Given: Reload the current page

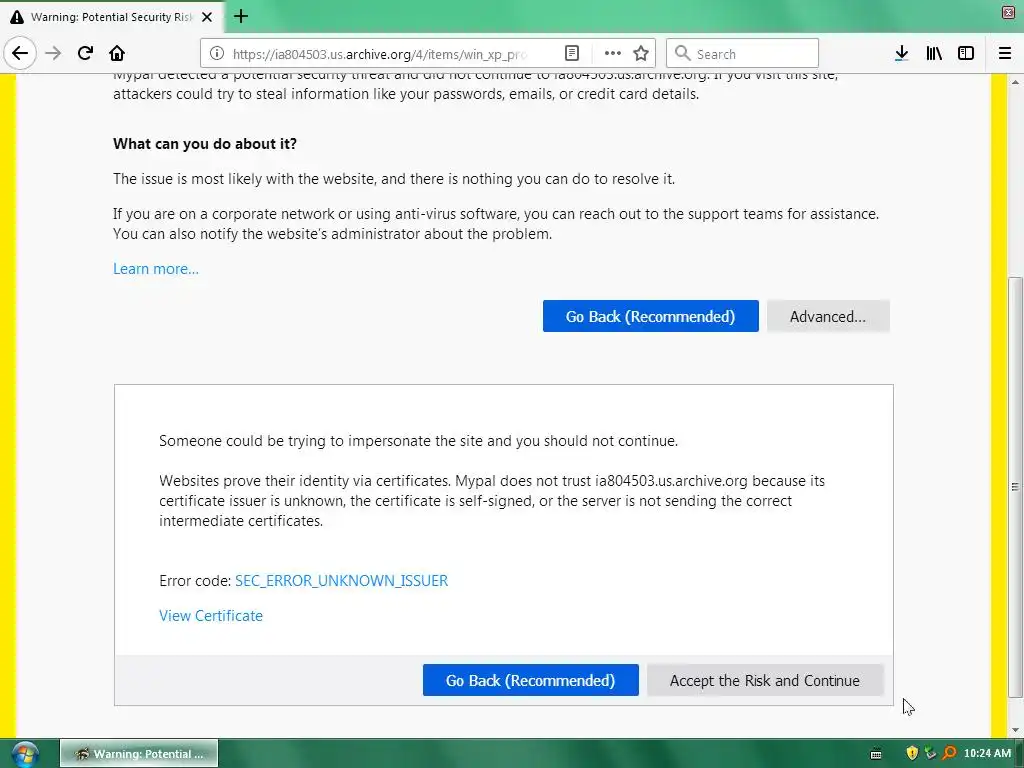Looking at the screenshot, I should point(85,54).
